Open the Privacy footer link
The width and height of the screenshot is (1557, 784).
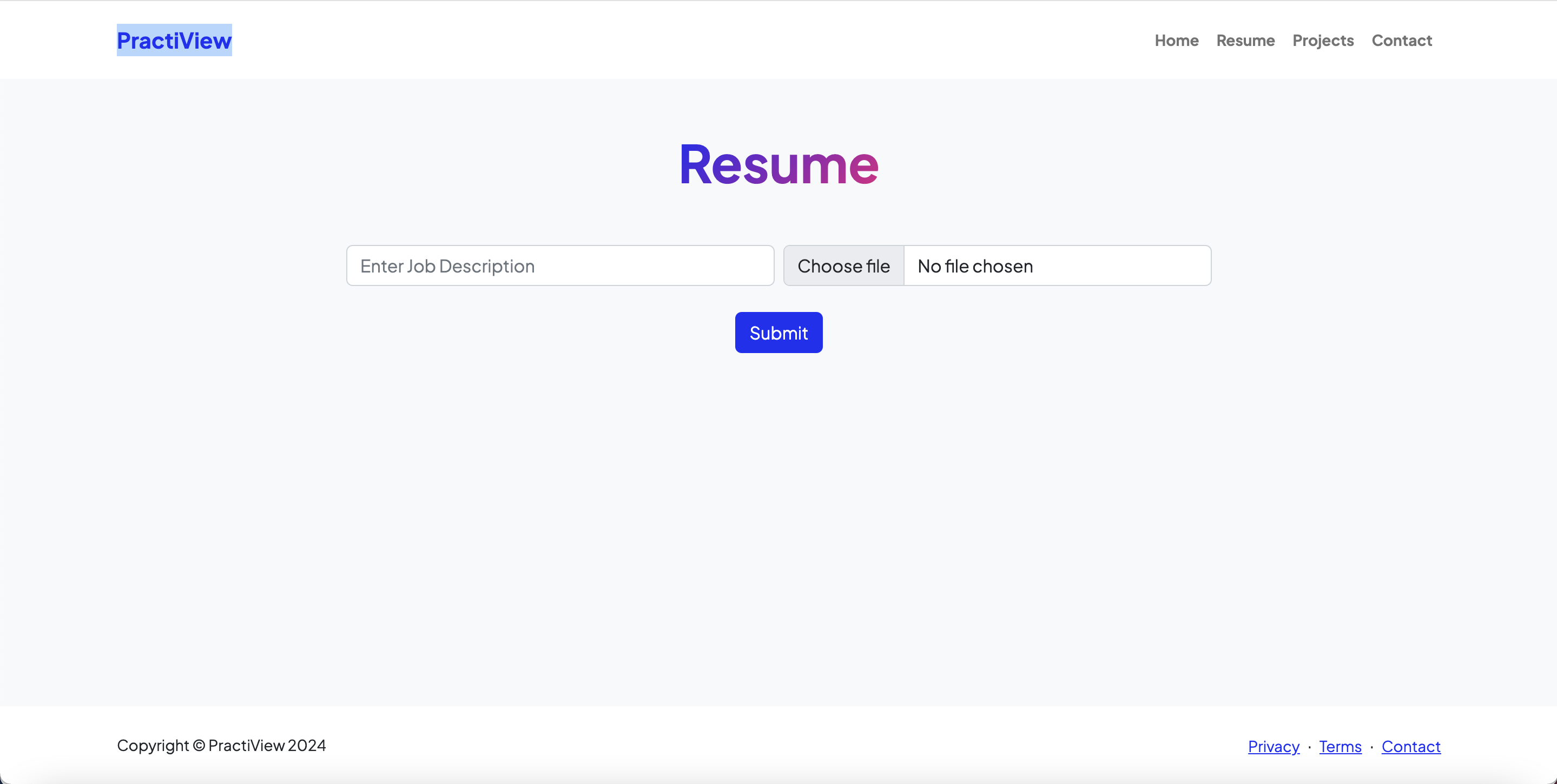[x=1273, y=747]
